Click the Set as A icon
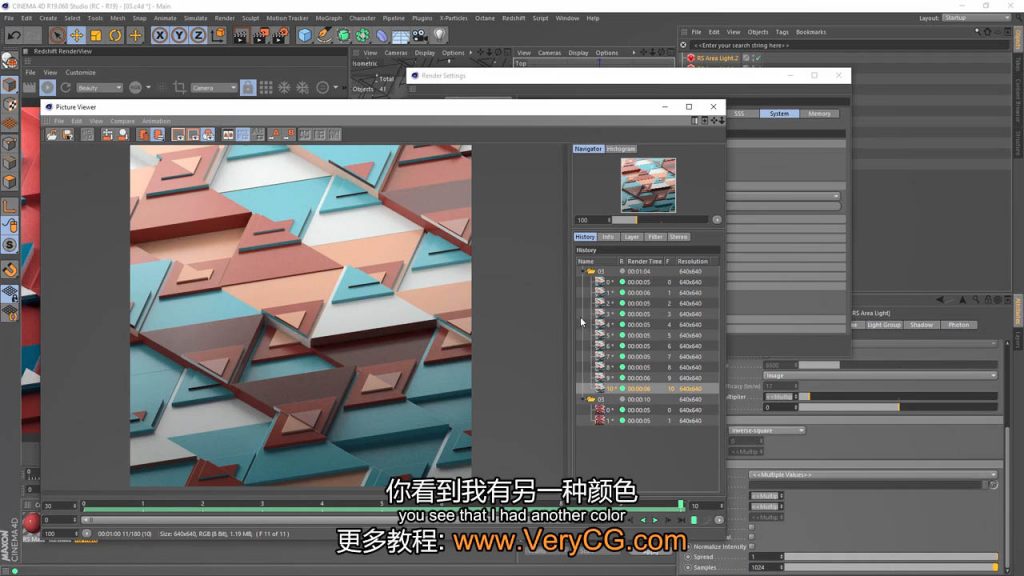This screenshot has width=1024, height=576. tap(274, 135)
